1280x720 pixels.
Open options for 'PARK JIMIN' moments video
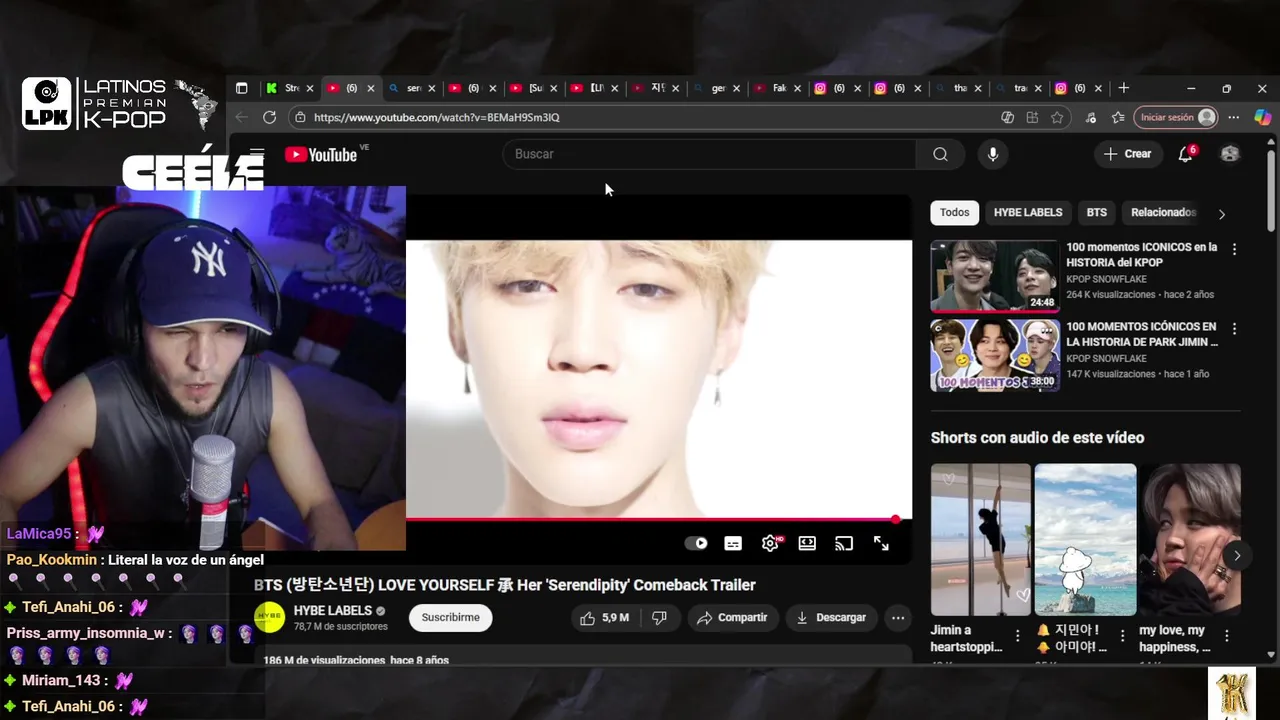tap(1234, 328)
